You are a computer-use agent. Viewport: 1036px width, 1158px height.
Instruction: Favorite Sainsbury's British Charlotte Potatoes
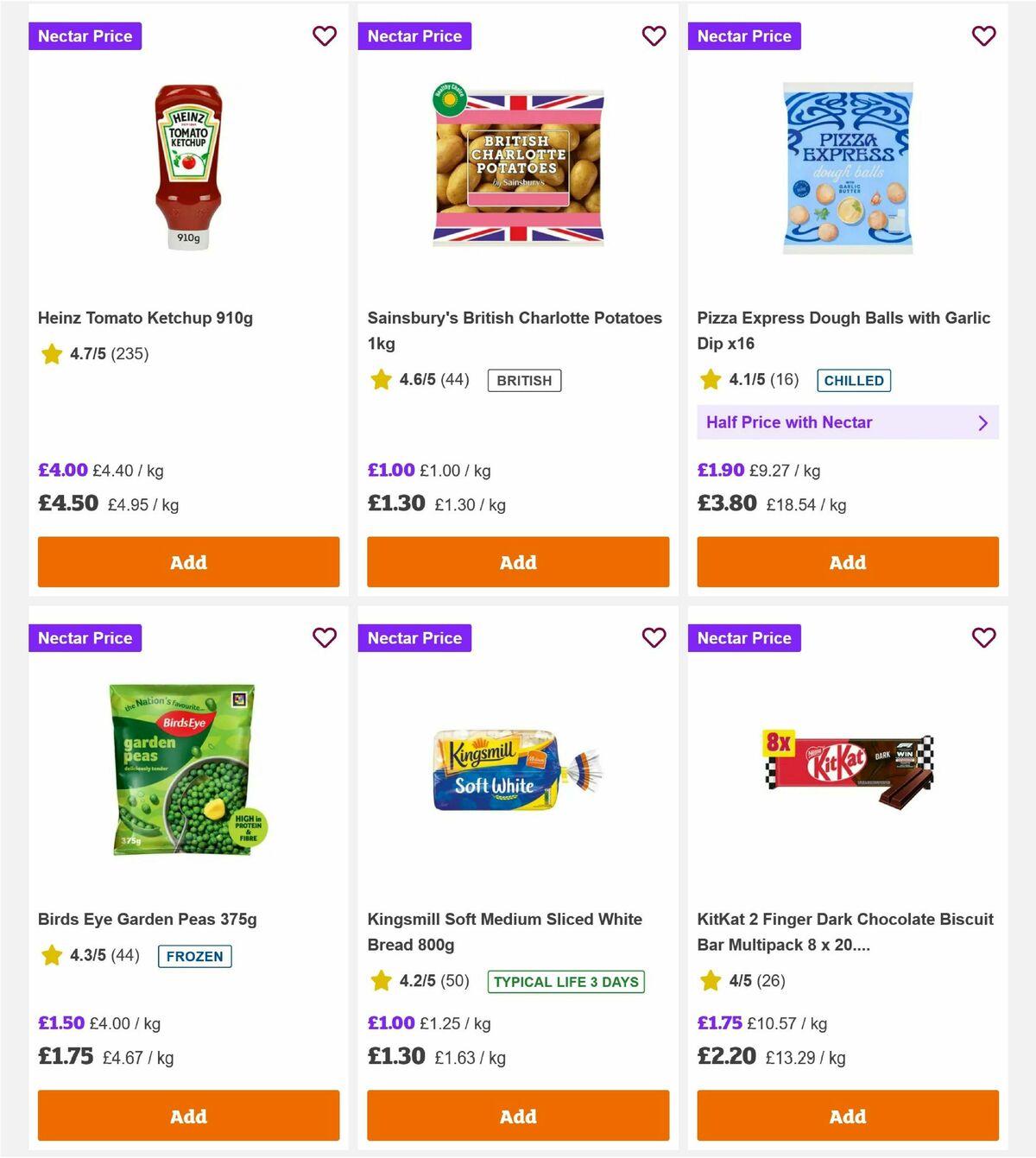[654, 36]
